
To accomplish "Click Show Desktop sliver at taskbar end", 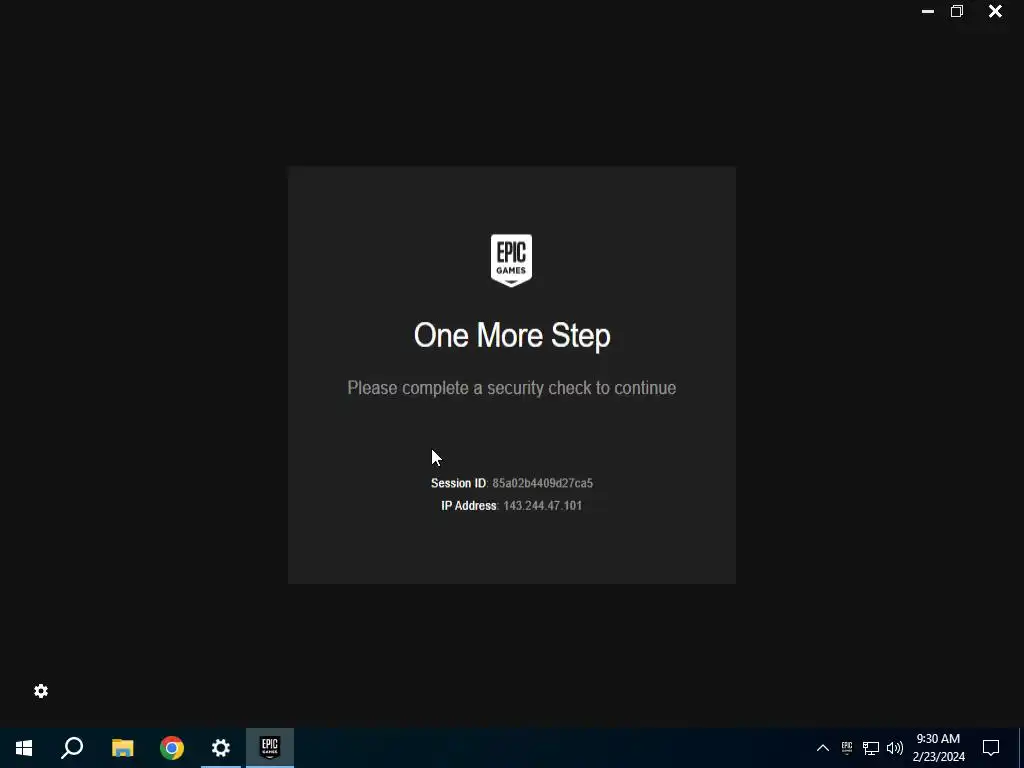I will click(1021, 748).
